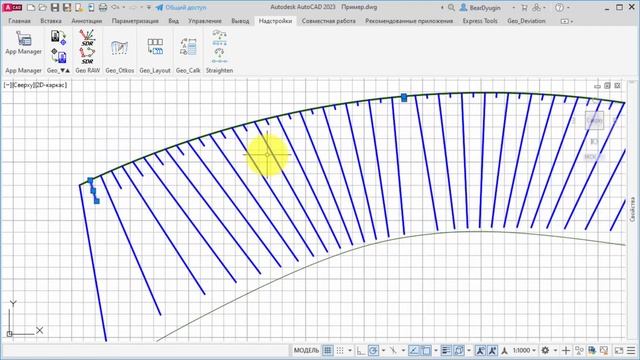The height and width of the screenshot is (360, 640).
Task: Open object snap options dropdown arrow
Action: point(436,351)
